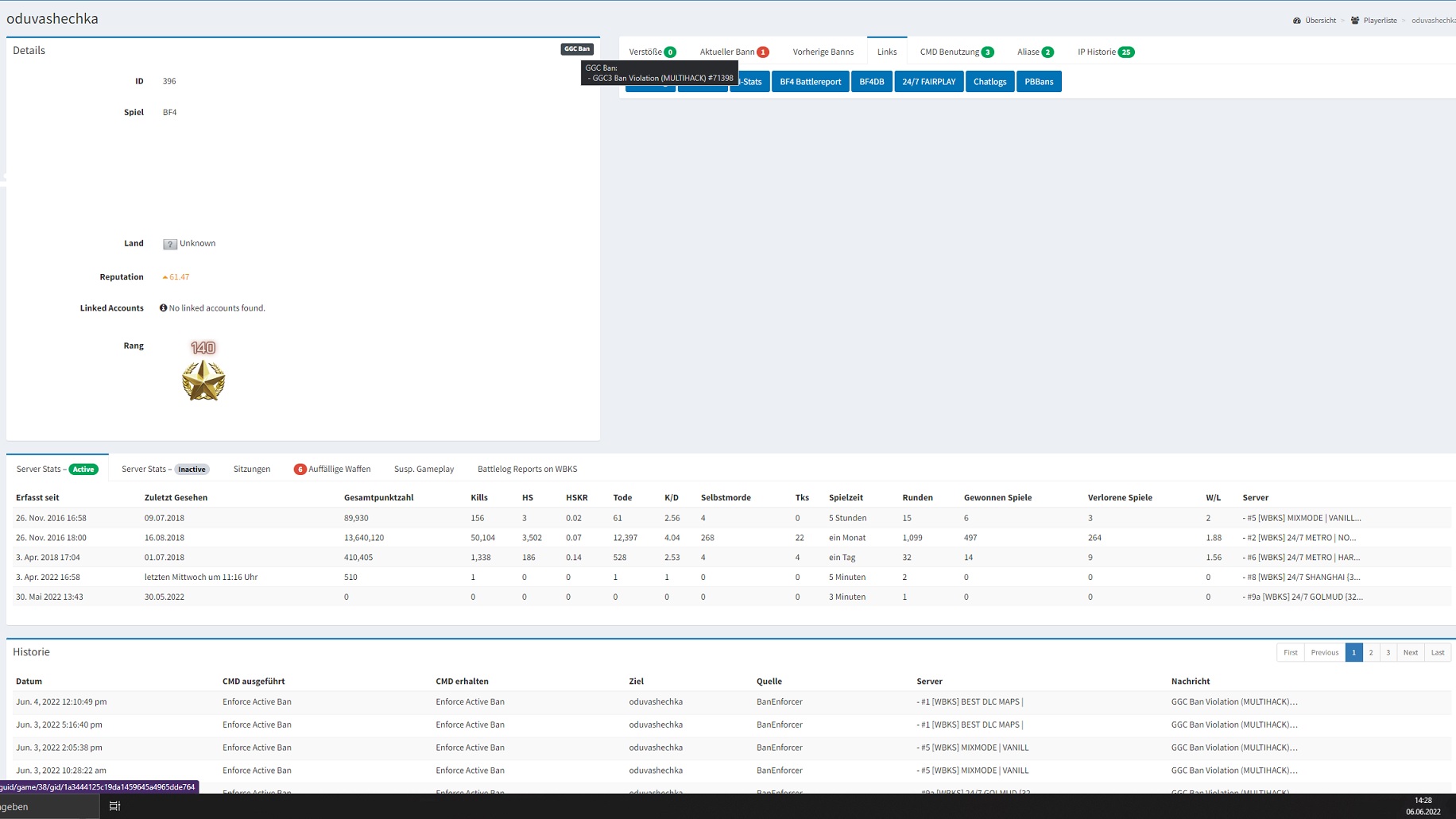Click the Windows taskbar search box
Viewport: 1456px width, 819px height.
point(48,806)
